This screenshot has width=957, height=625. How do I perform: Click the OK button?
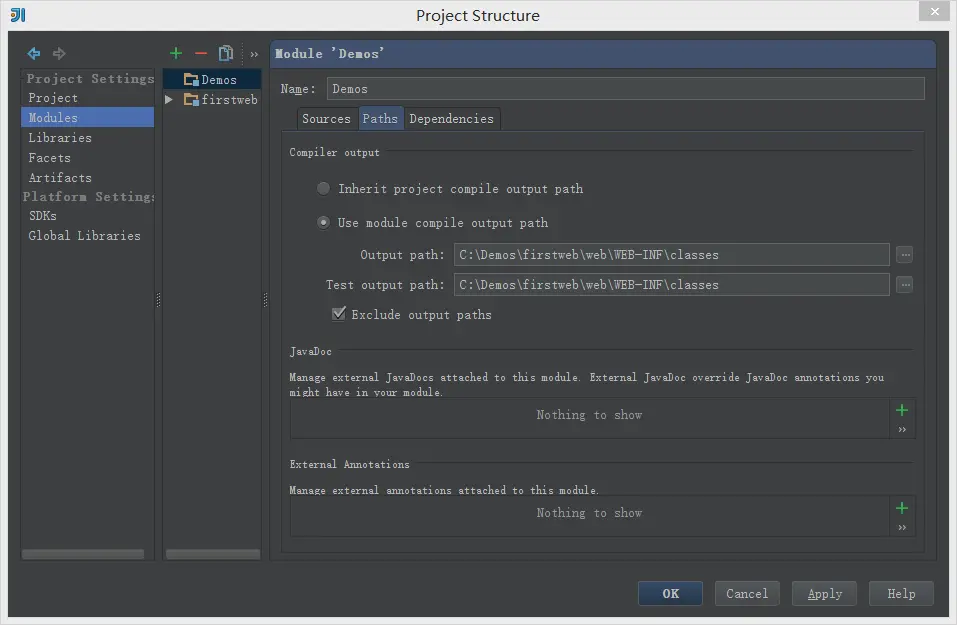(x=670, y=593)
